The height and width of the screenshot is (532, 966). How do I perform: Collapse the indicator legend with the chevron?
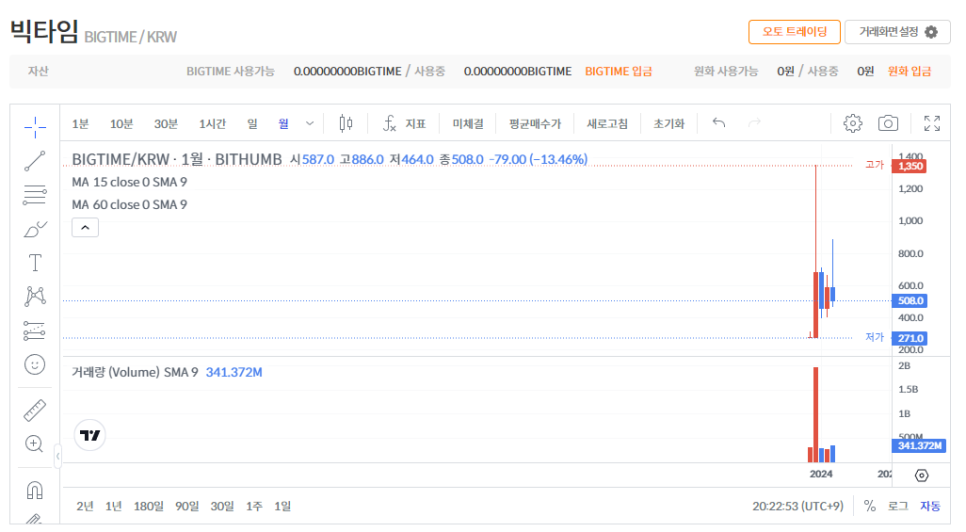click(85, 228)
